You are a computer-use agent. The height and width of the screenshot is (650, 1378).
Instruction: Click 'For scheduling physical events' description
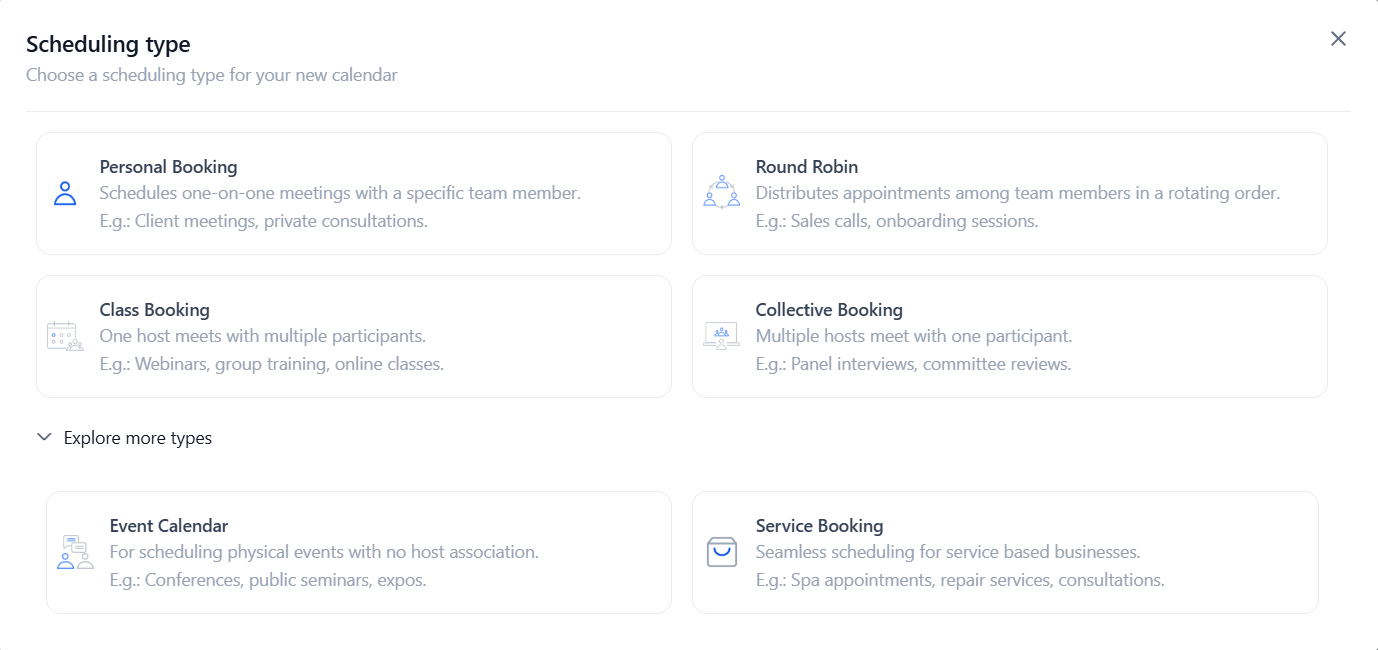point(324,552)
